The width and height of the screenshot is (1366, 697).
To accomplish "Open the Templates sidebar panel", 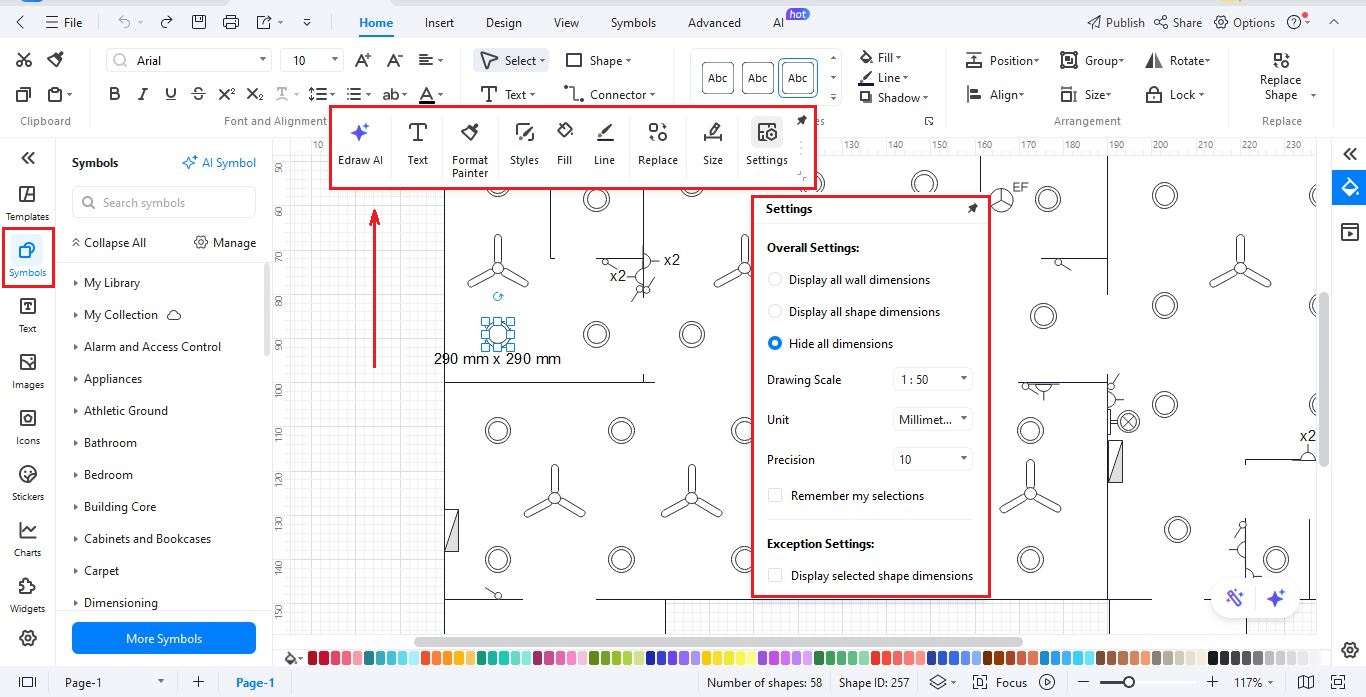I will coord(27,202).
